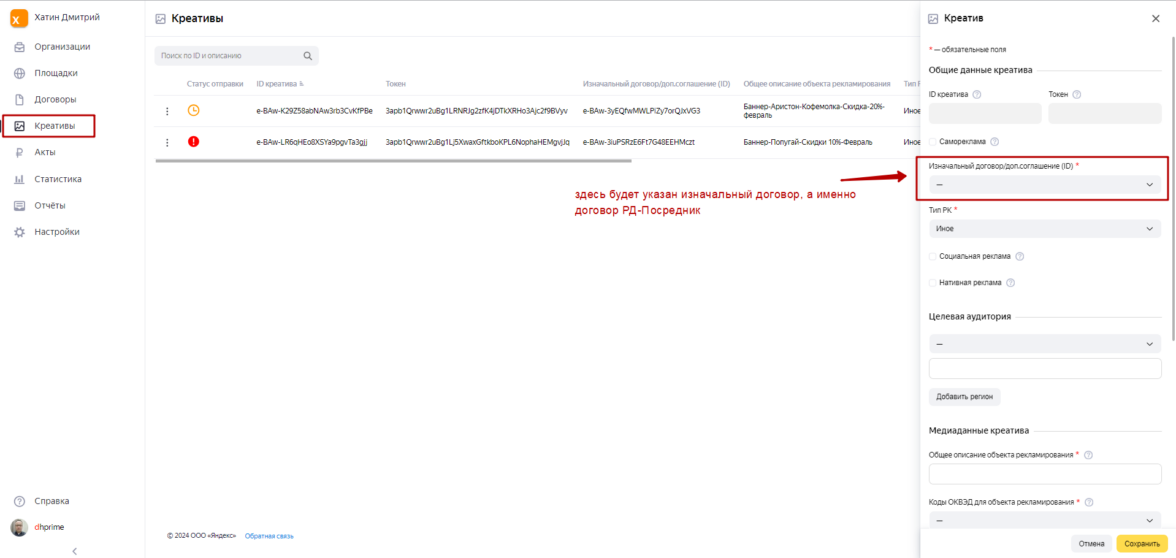Open the Целевая аудитория dropdown
Image resolution: width=1176 pixels, height=558 pixels.
point(1045,344)
